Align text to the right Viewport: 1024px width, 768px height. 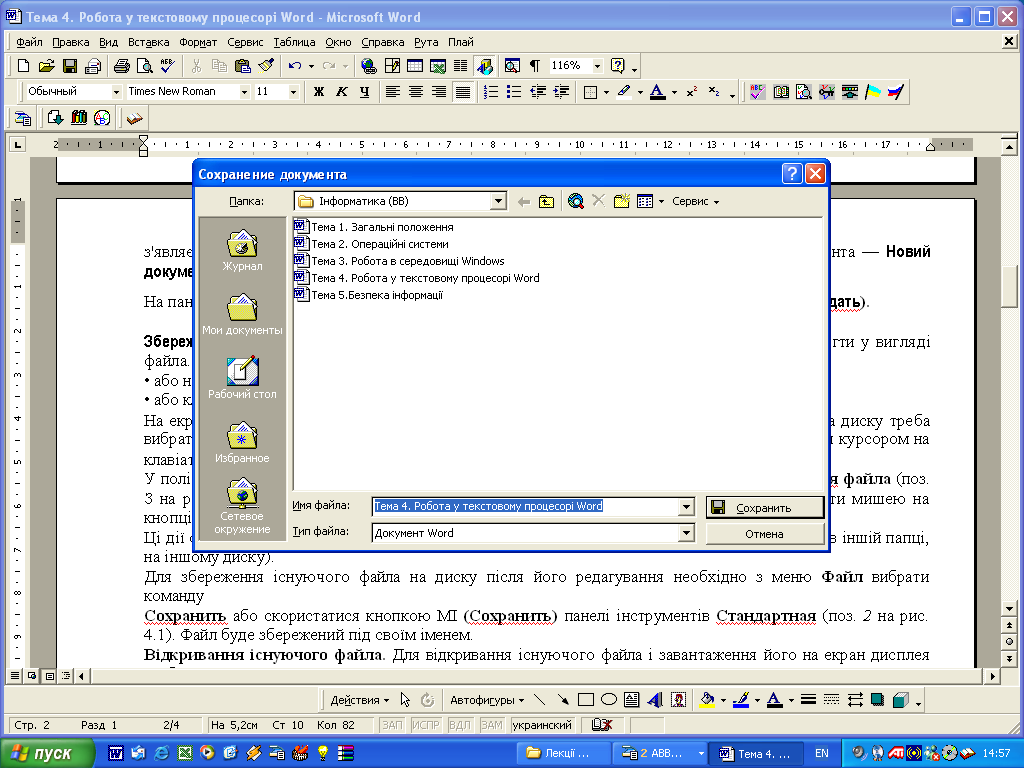pos(439,92)
